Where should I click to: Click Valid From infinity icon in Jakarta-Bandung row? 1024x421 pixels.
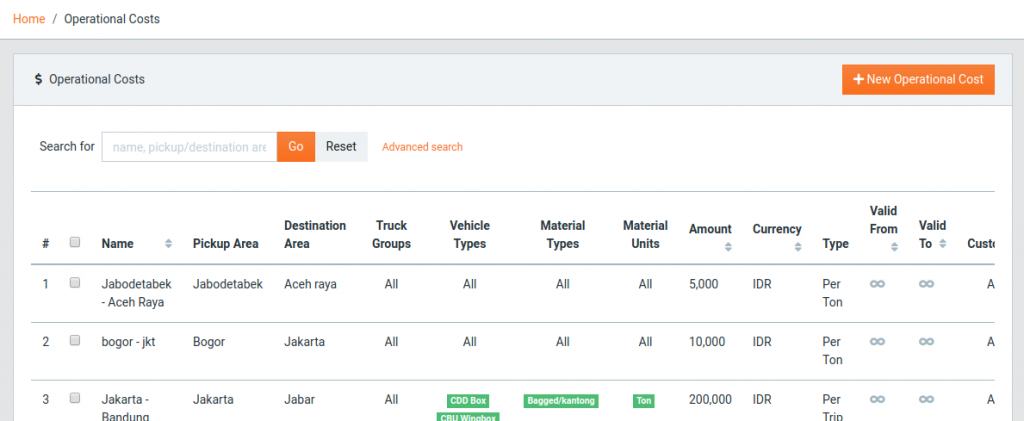(877, 399)
